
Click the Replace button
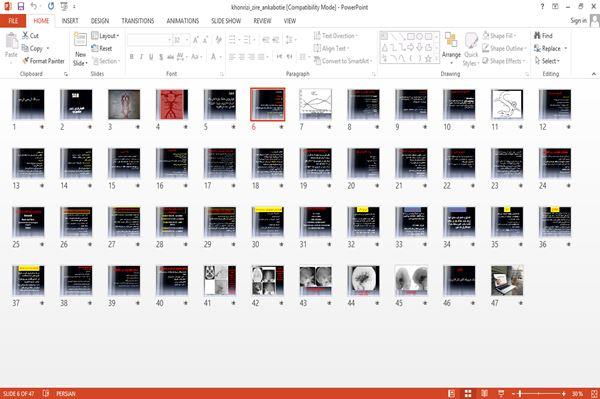point(550,48)
